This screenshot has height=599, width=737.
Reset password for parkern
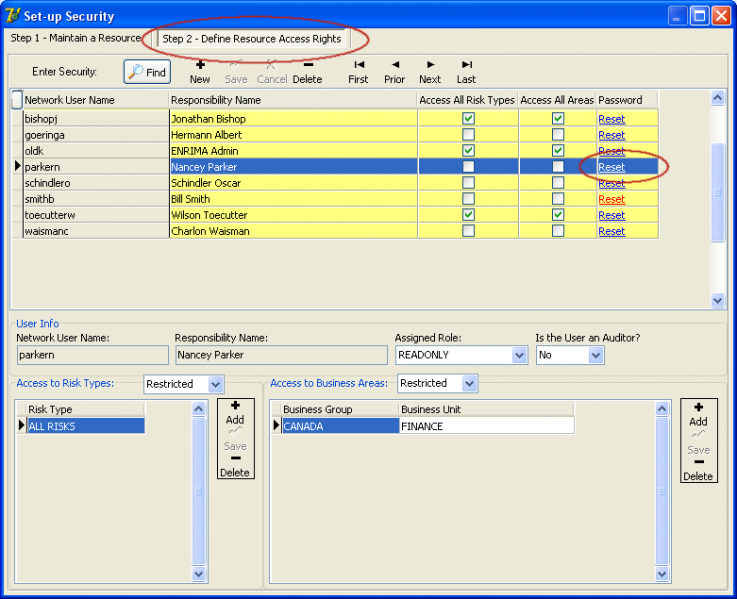click(612, 167)
